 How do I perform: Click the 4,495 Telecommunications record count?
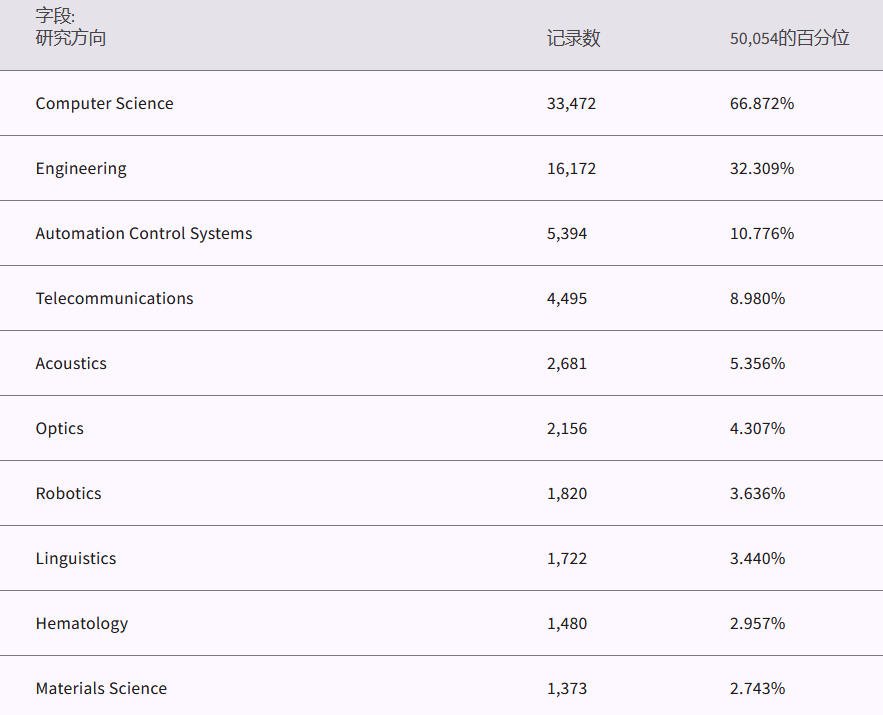(567, 299)
